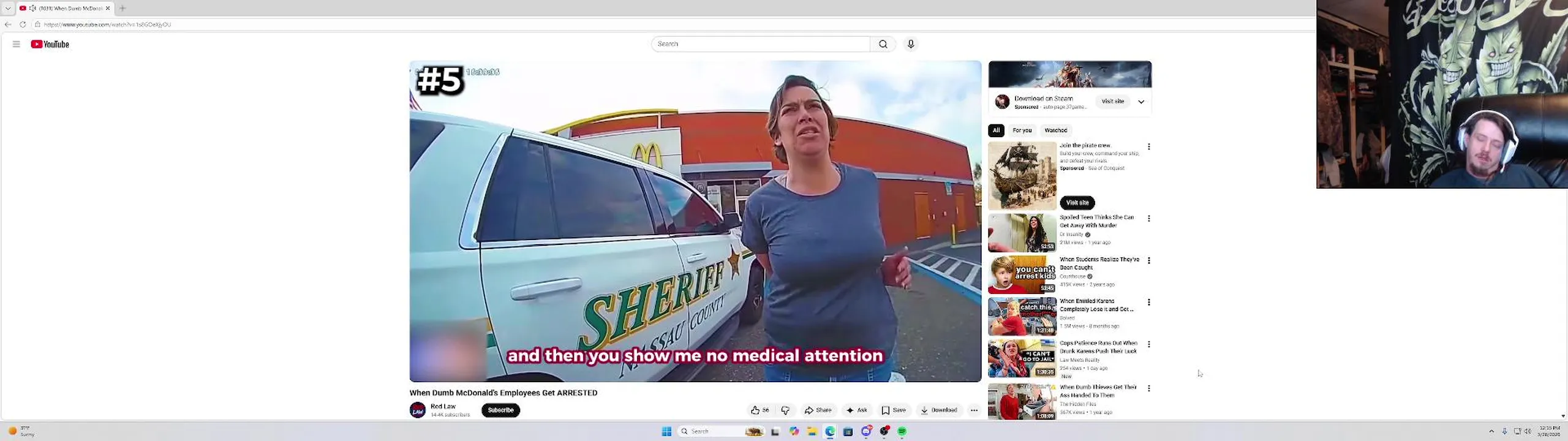Viewport: 1568px width, 441px height.
Task: Open When Dumb Thieves video thumbnail
Action: pyautogui.click(x=1022, y=402)
